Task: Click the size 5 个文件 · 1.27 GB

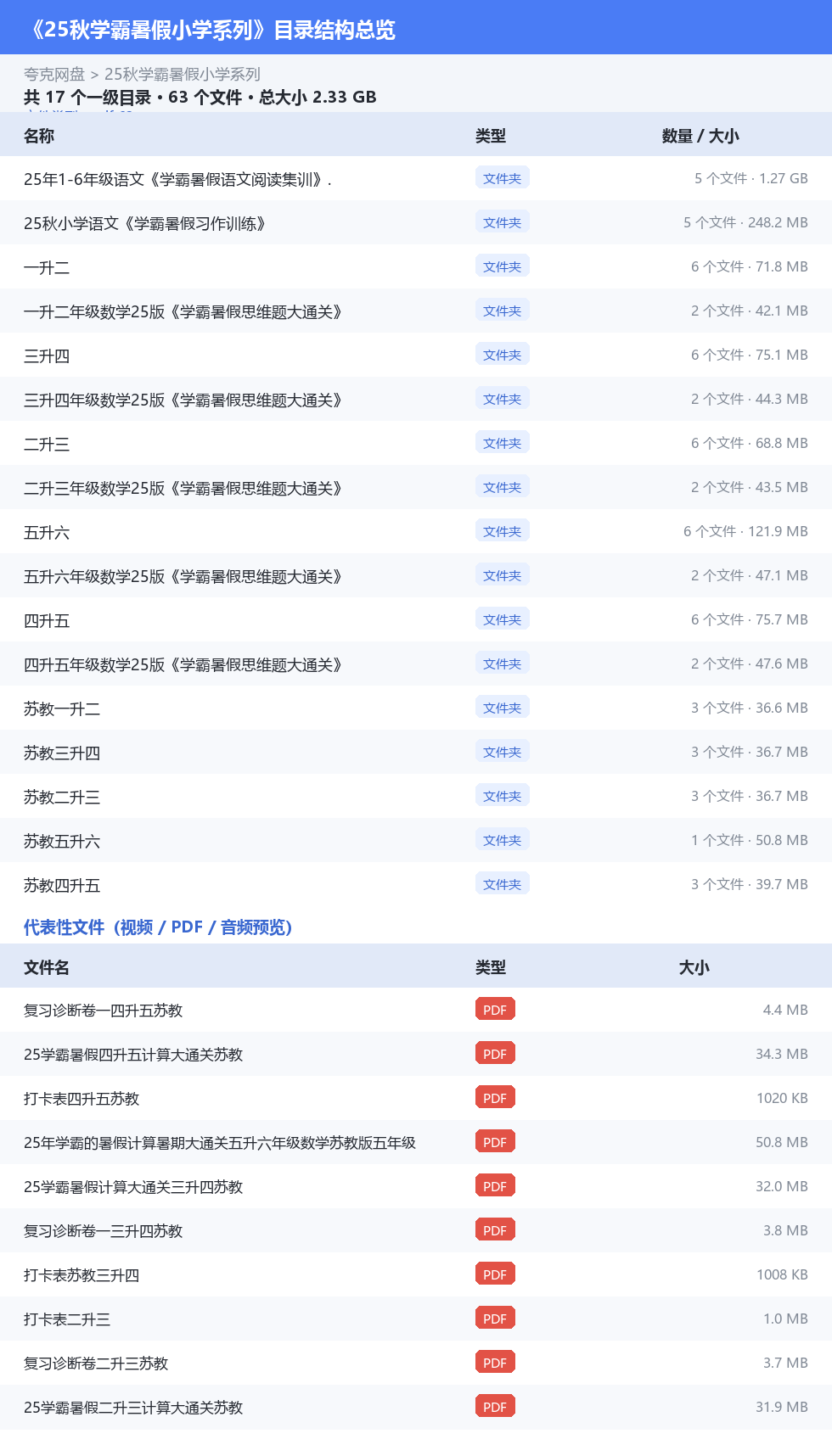Action: [751, 178]
